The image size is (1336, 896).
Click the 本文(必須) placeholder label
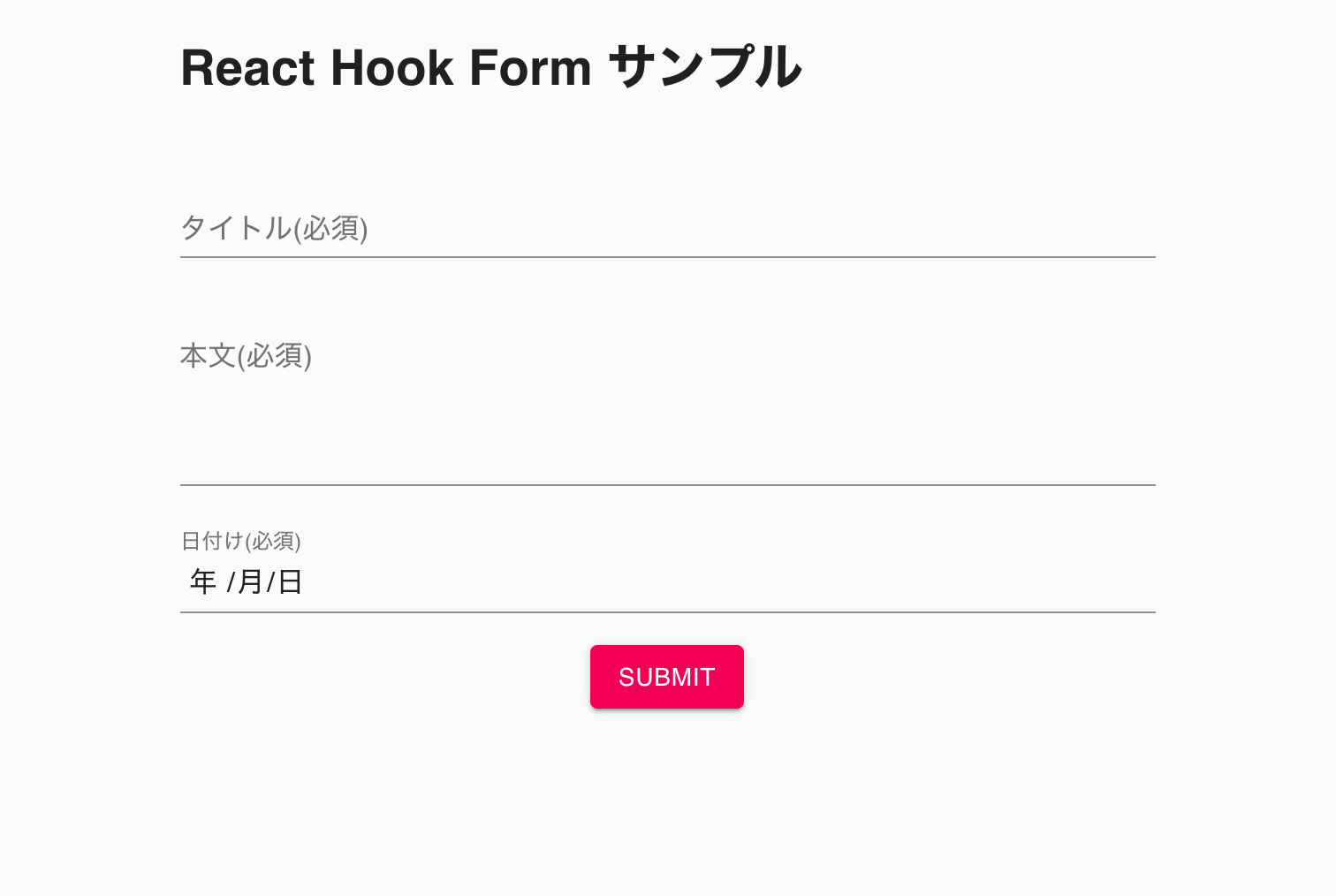(247, 356)
